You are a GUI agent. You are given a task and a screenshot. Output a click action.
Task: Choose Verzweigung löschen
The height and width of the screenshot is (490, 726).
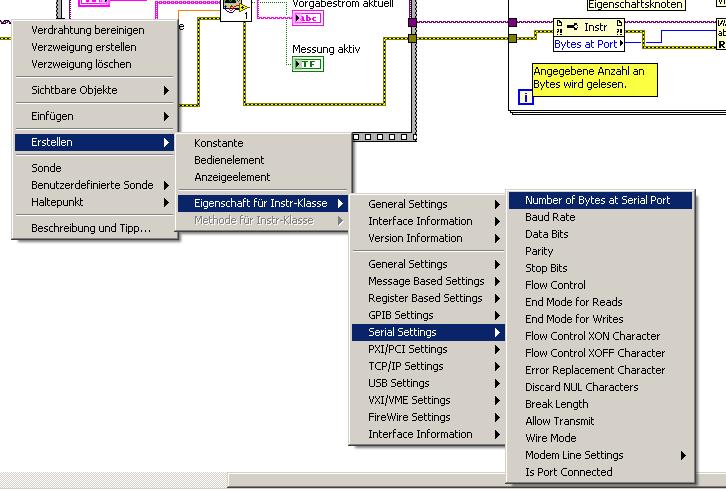click(x=94, y=64)
